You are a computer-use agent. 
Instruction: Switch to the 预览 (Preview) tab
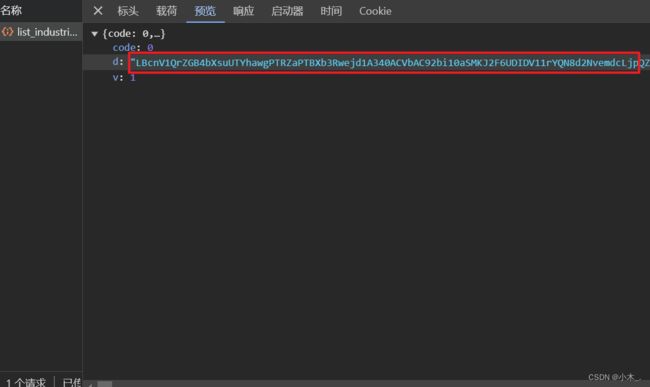tap(205, 11)
